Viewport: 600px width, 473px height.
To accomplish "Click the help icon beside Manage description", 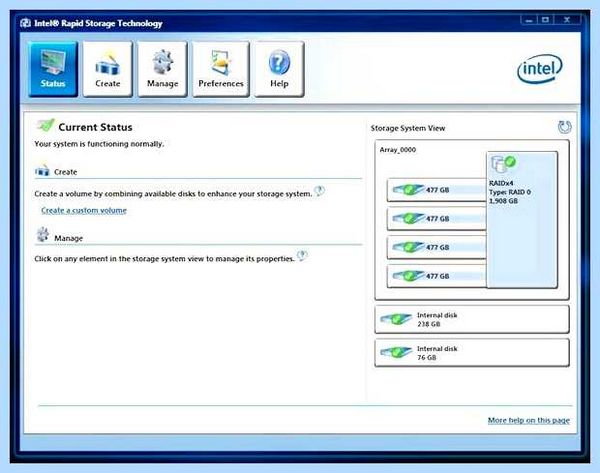I will [x=302, y=255].
